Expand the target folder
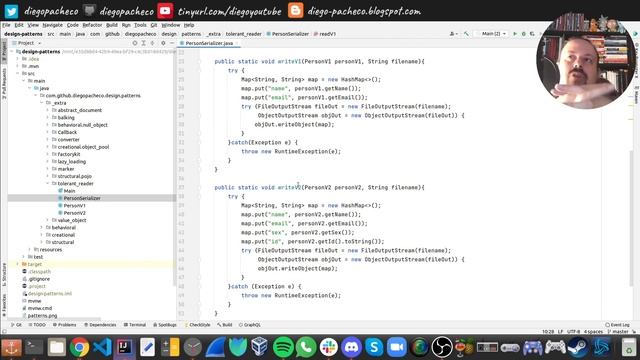The width and height of the screenshot is (640, 360). (18, 264)
